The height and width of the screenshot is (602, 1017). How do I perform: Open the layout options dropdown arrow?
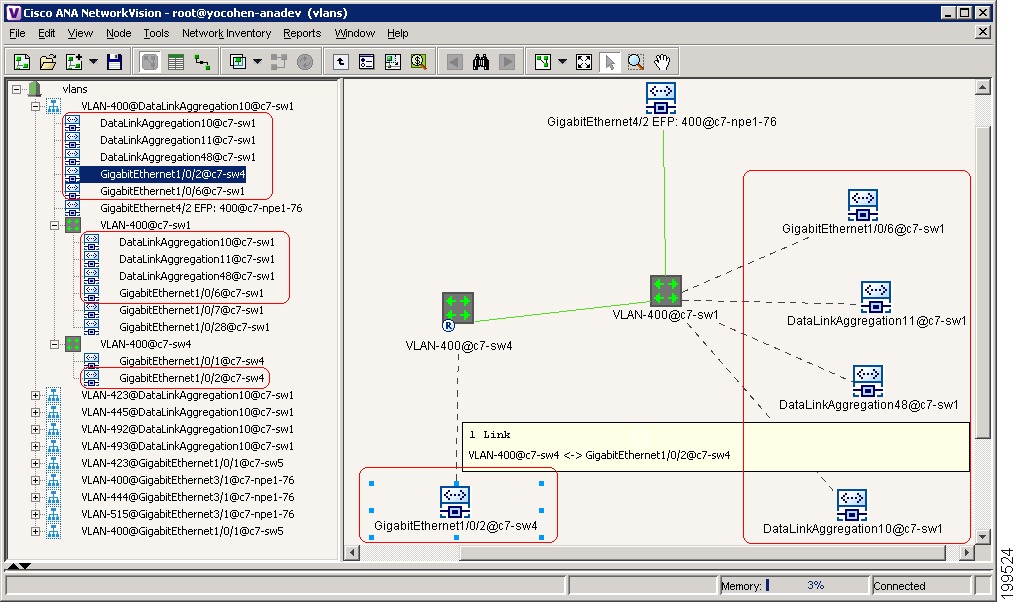562,62
